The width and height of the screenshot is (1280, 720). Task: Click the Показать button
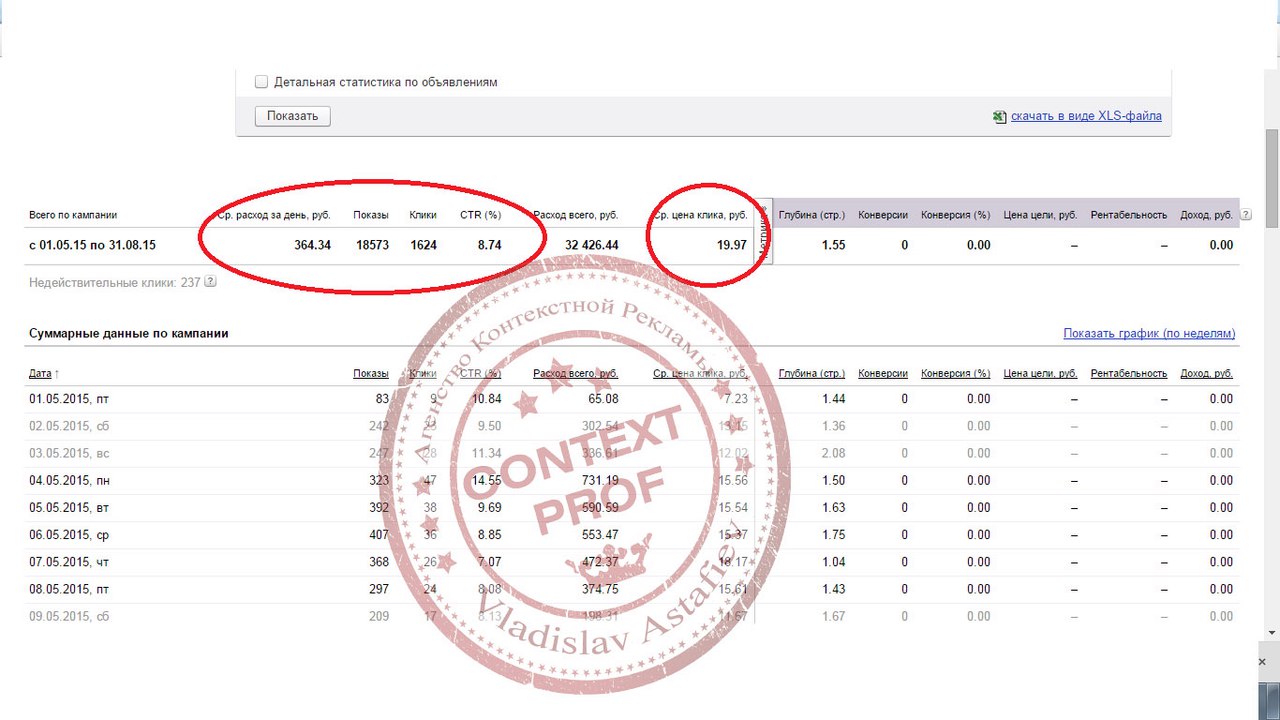coord(293,116)
